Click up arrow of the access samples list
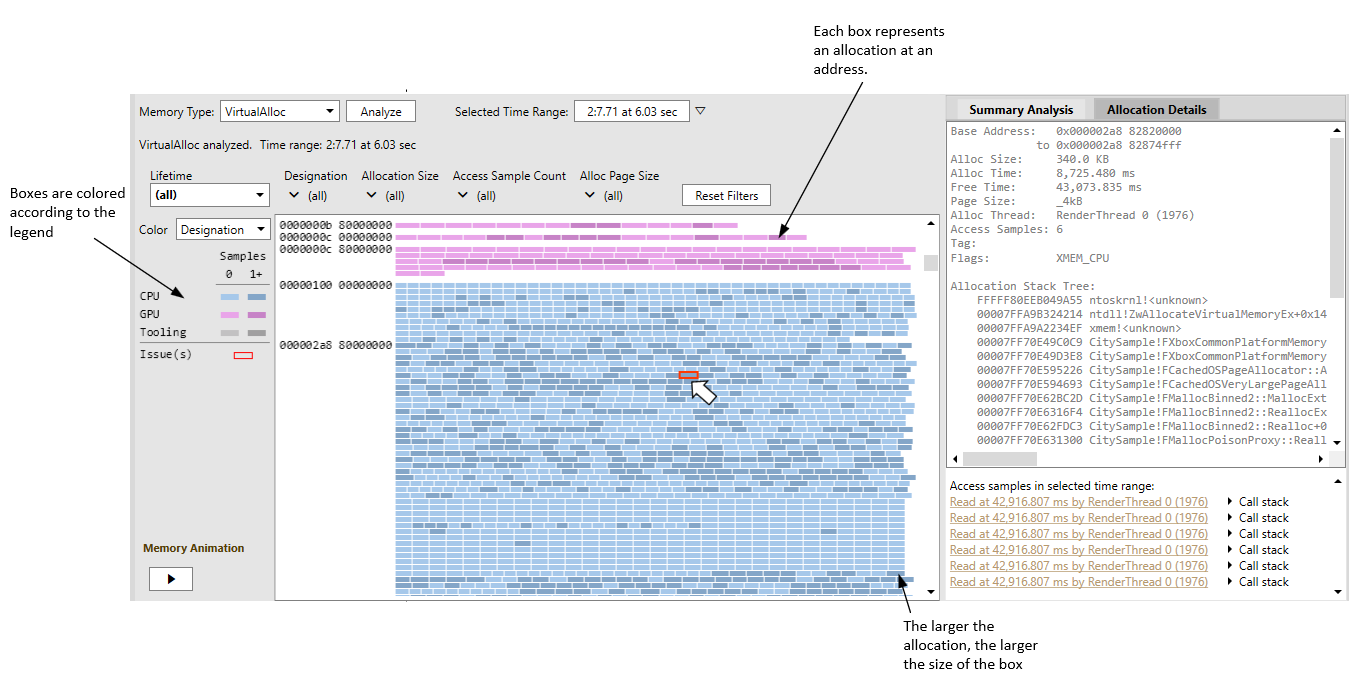Screen dimensions: 1357x679 coord(1338,482)
